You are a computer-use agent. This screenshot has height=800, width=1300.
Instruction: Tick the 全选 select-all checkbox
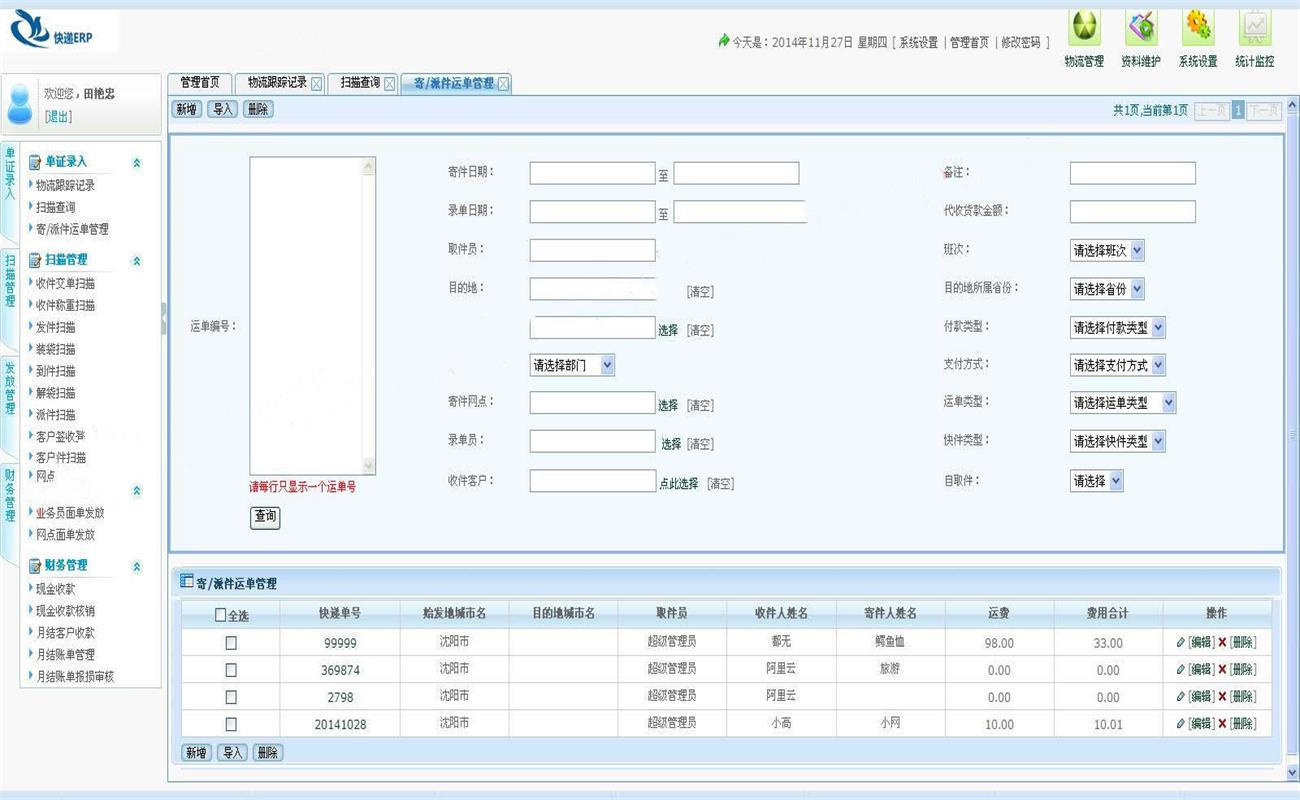(221, 615)
